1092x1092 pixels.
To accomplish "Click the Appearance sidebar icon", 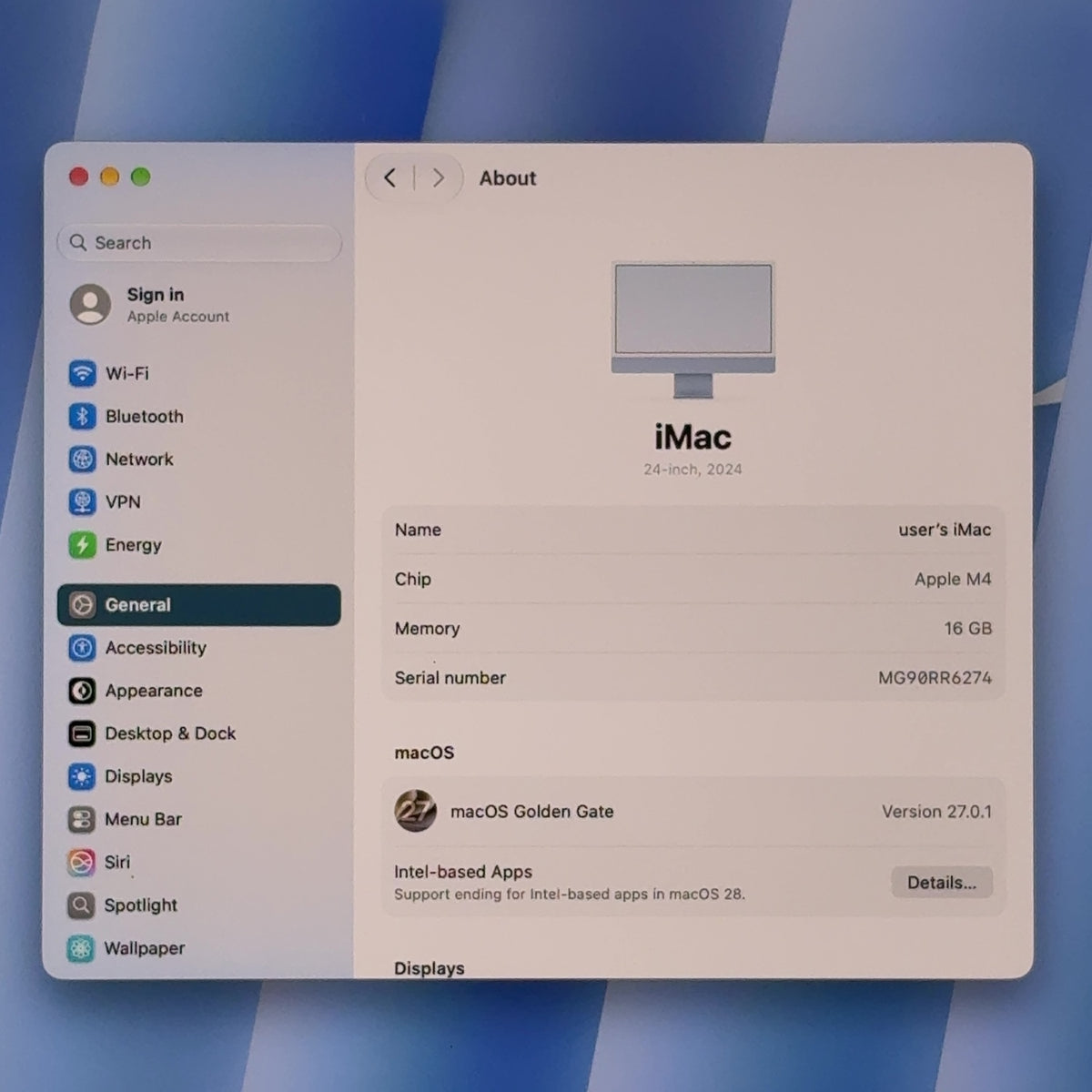I will [x=82, y=691].
